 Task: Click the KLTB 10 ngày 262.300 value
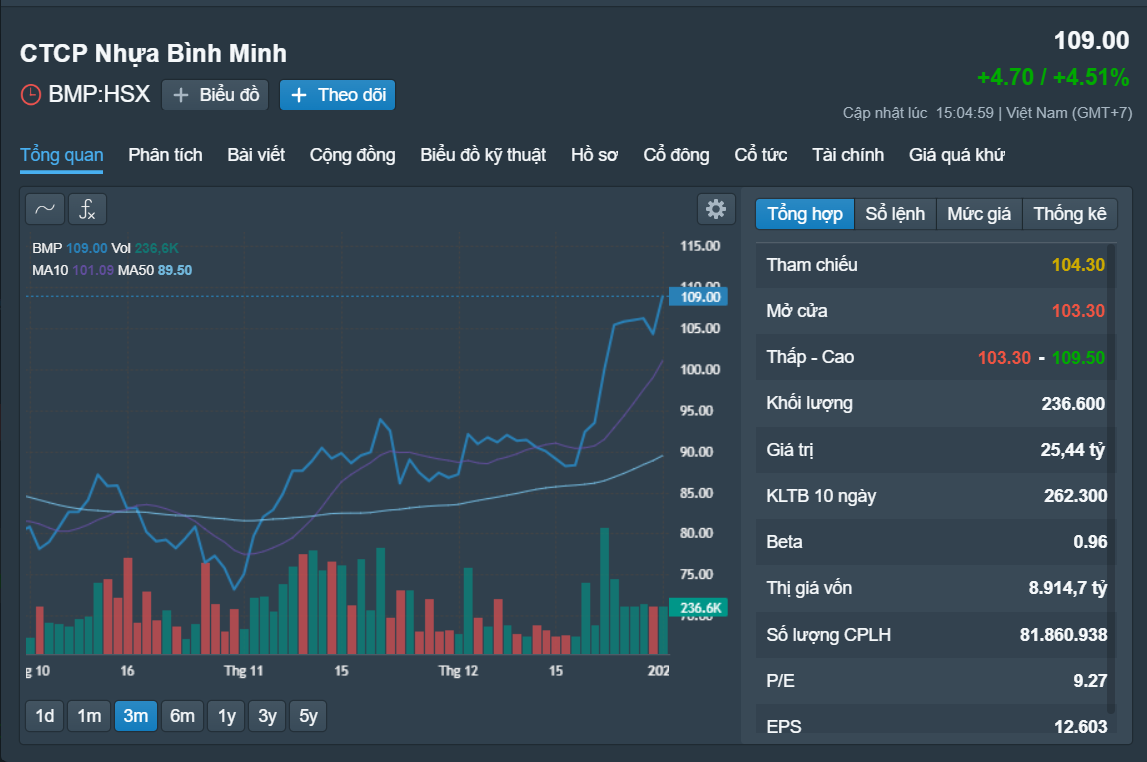(x=1075, y=496)
